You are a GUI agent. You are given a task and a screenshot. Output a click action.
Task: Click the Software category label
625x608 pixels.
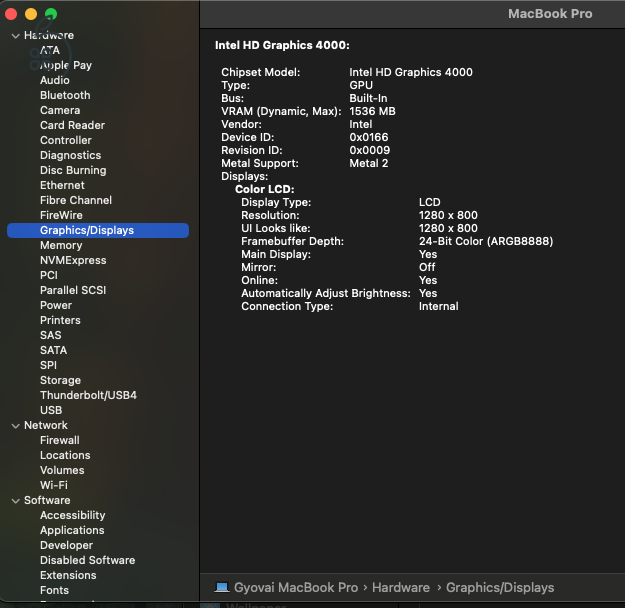click(x=47, y=500)
